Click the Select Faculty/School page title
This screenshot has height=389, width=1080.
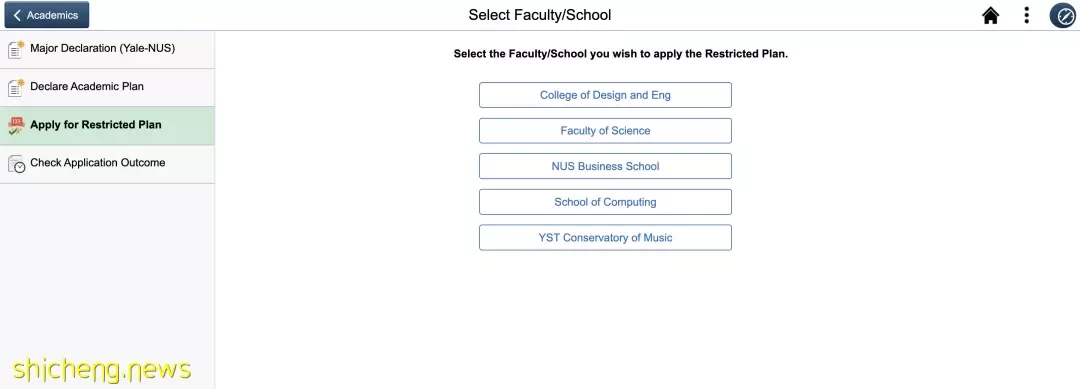(540, 14)
